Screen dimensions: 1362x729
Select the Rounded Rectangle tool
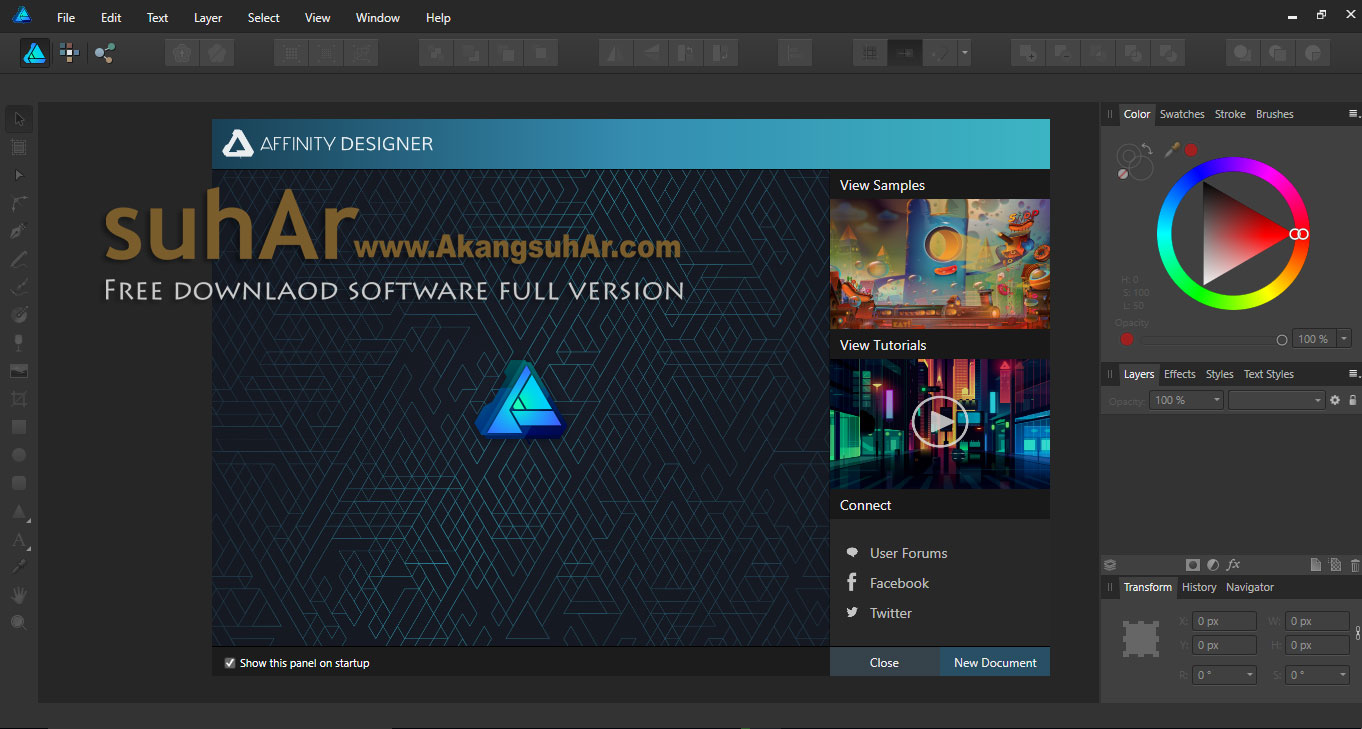click(x=19, y=483)
